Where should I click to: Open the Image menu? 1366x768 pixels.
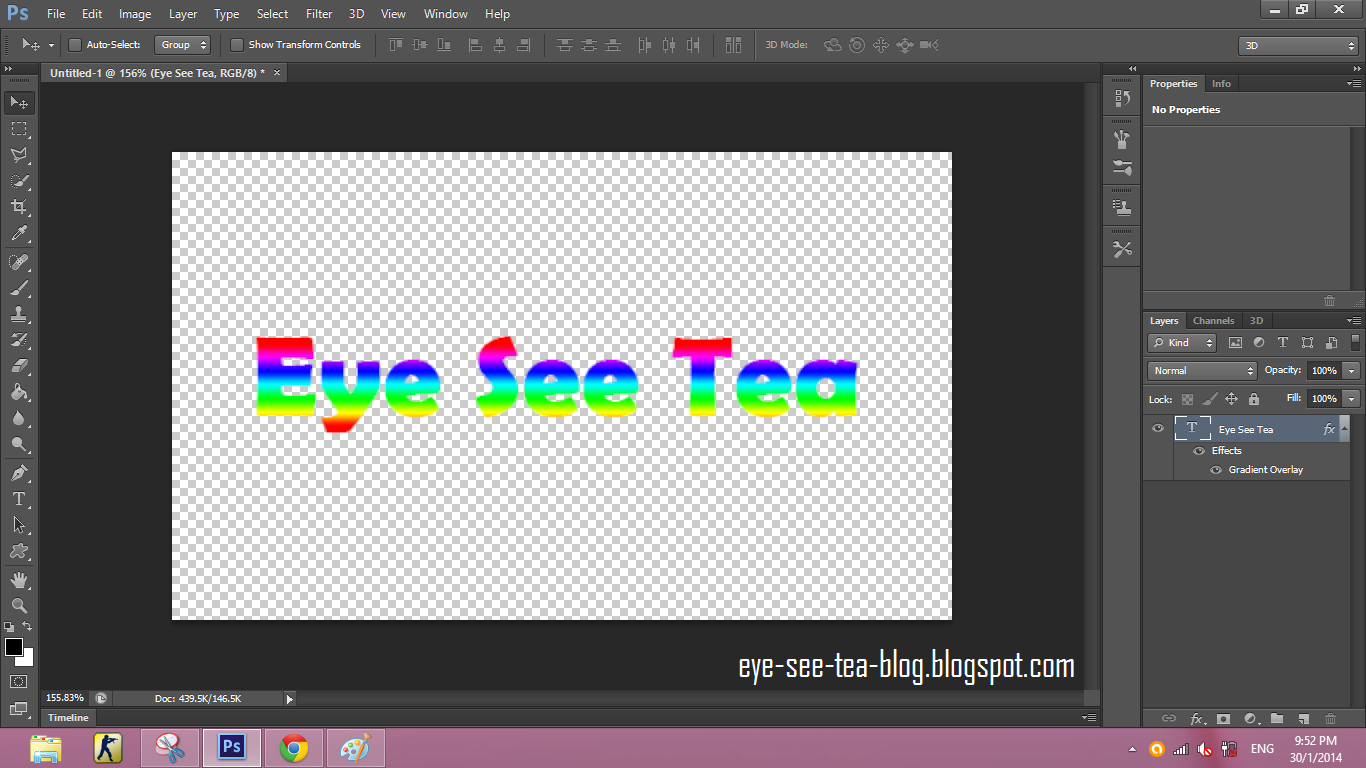pyautogui.click(x=135, y=14)
